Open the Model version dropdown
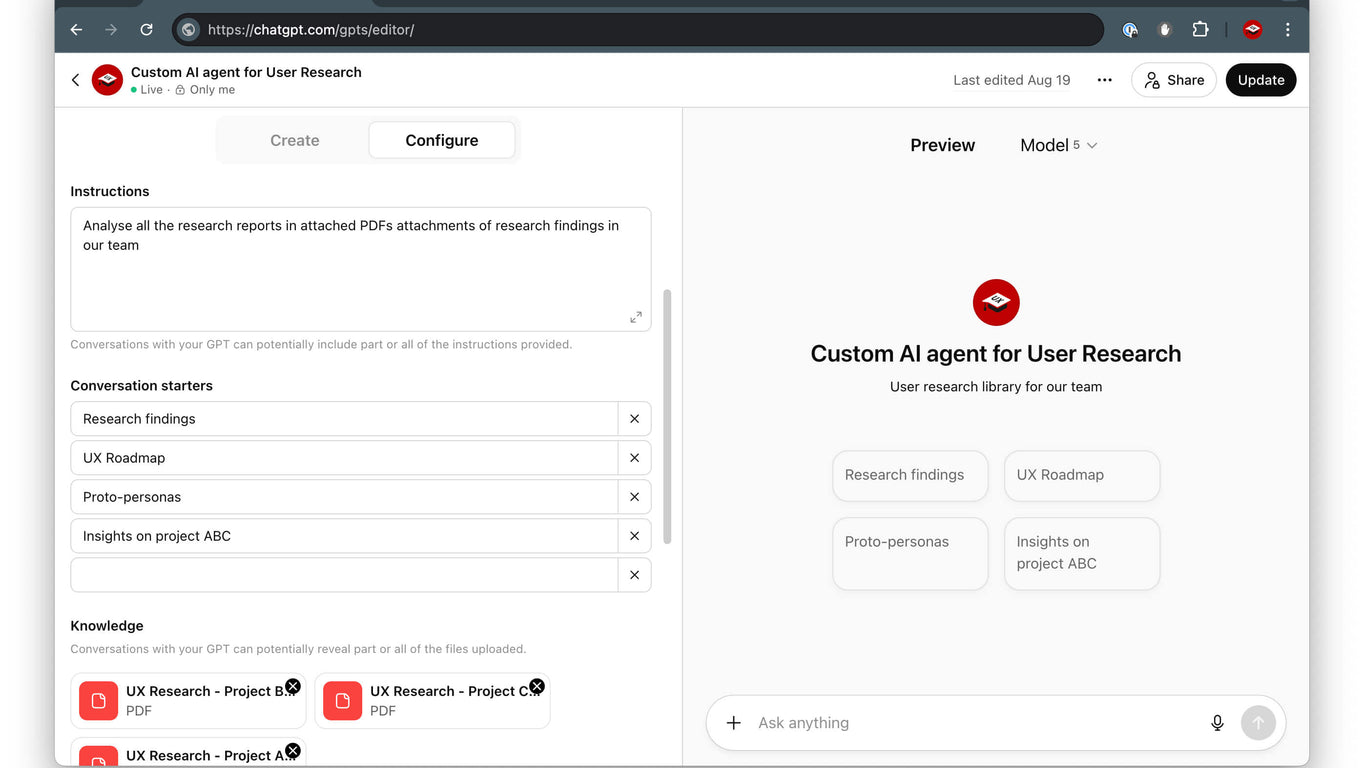Image resolution: width=1364 pixels, height=768 pixels. [1058, 145]
